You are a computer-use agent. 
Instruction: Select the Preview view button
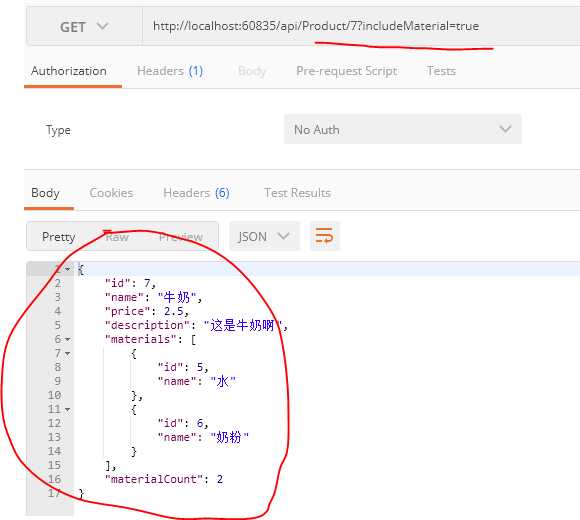[181, 237]
